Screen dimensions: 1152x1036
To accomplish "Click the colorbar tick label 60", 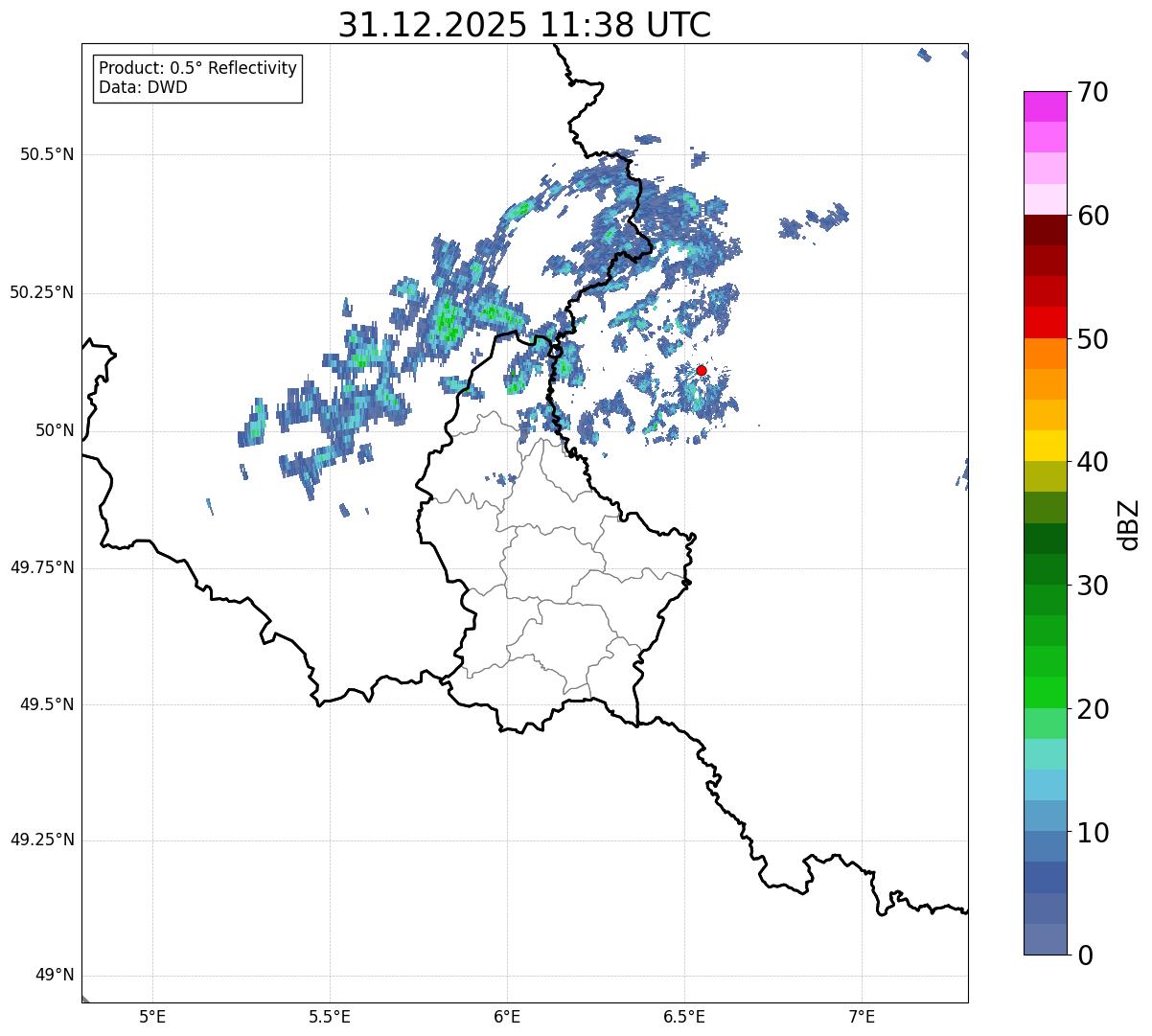I will pos(1094,216).
